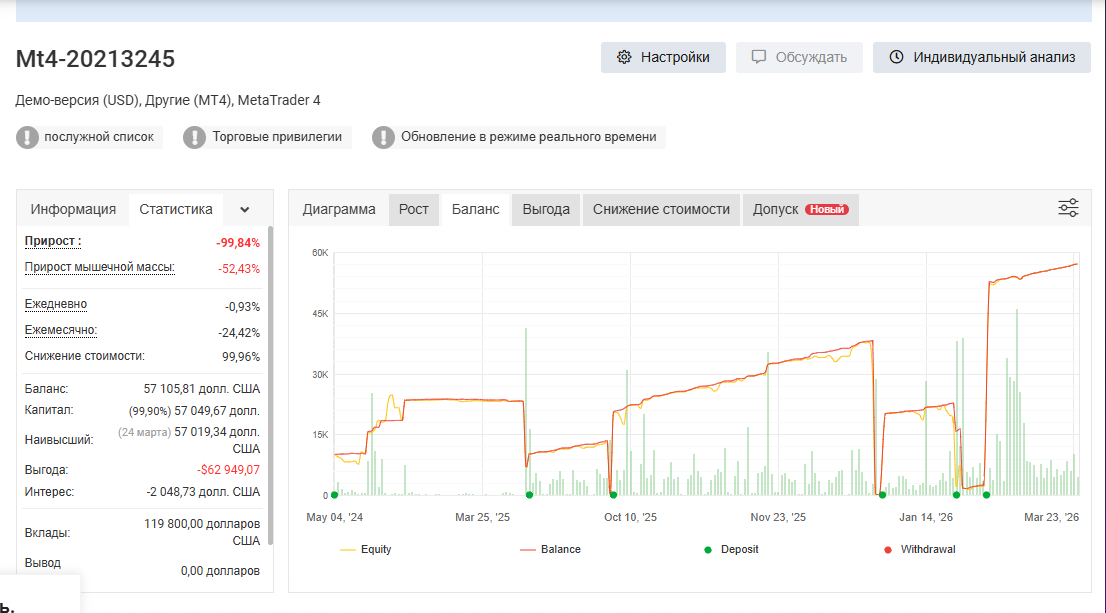Toggle Equity series in chart legend
1106x613 pixels.
(365, 550)
